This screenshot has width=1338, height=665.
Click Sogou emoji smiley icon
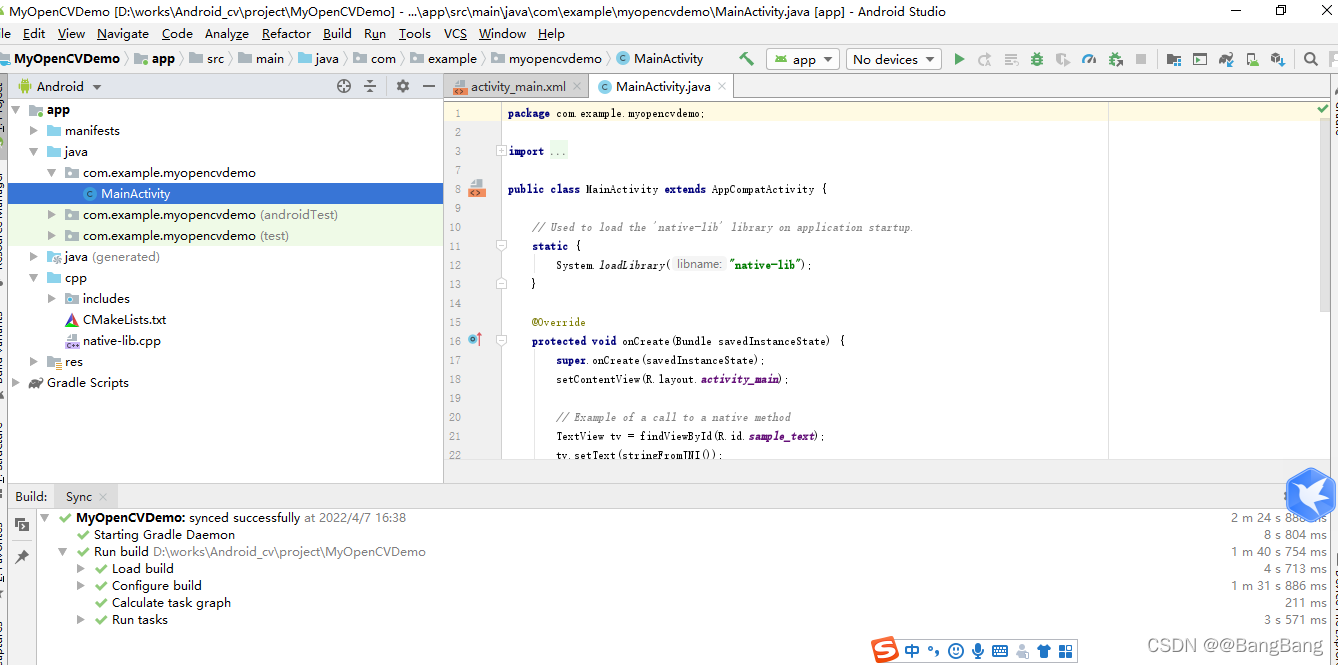(956, 651)
